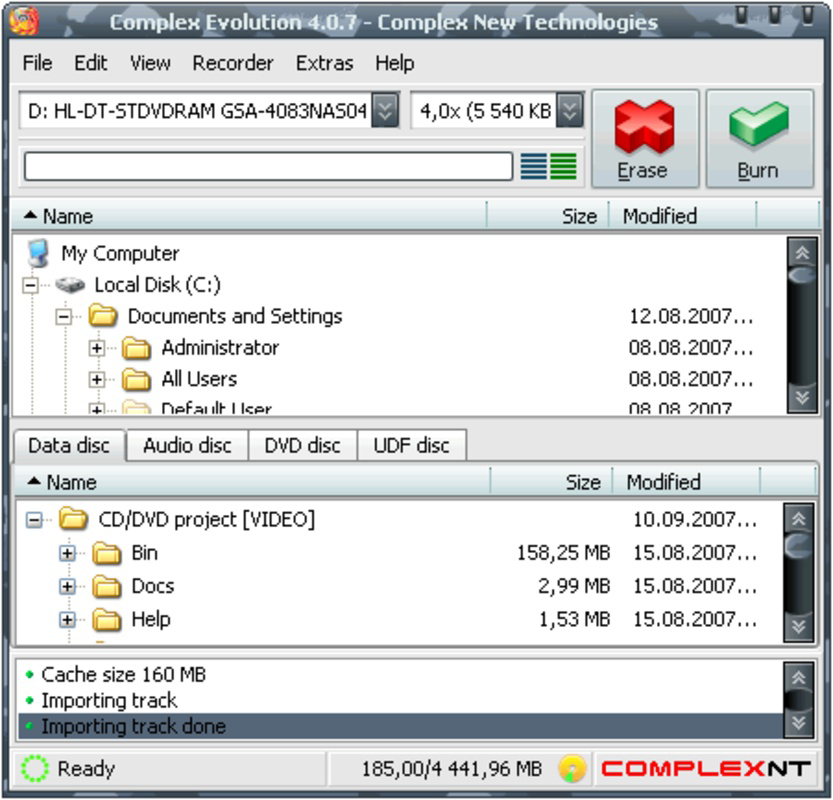The width and height of the screenshot is (833, 800).
Task: Click the Help folder icon
Action: [x=107, y=619]
